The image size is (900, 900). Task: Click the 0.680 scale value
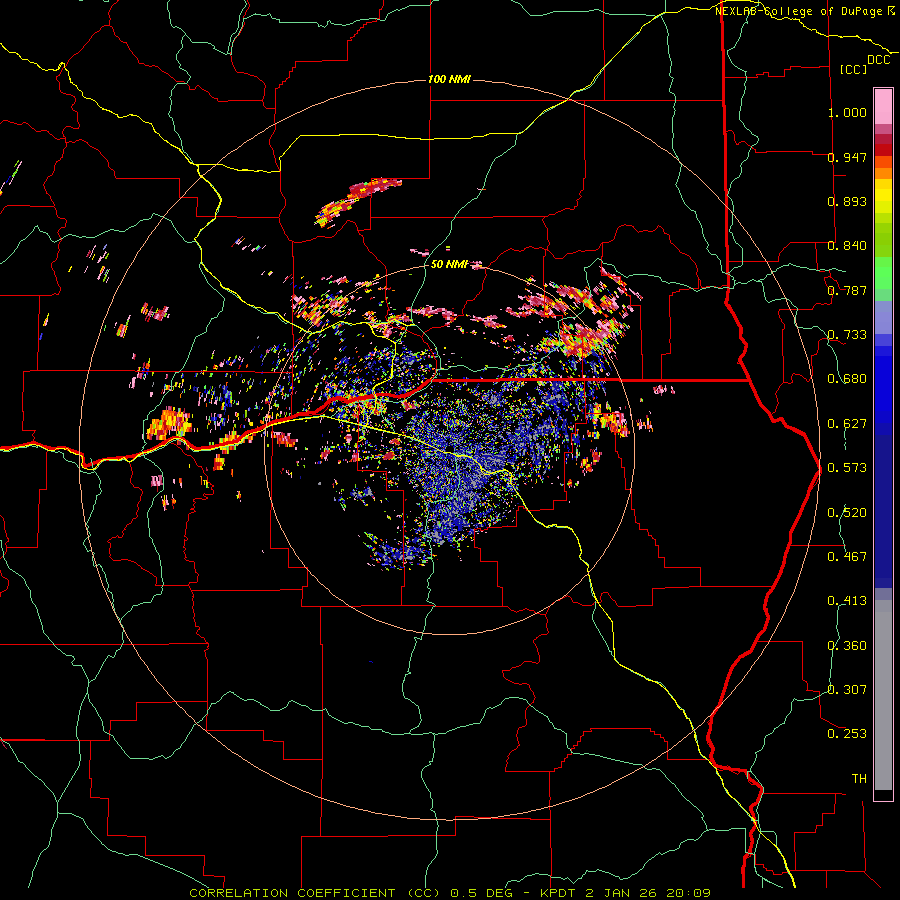tap(847, 379)
